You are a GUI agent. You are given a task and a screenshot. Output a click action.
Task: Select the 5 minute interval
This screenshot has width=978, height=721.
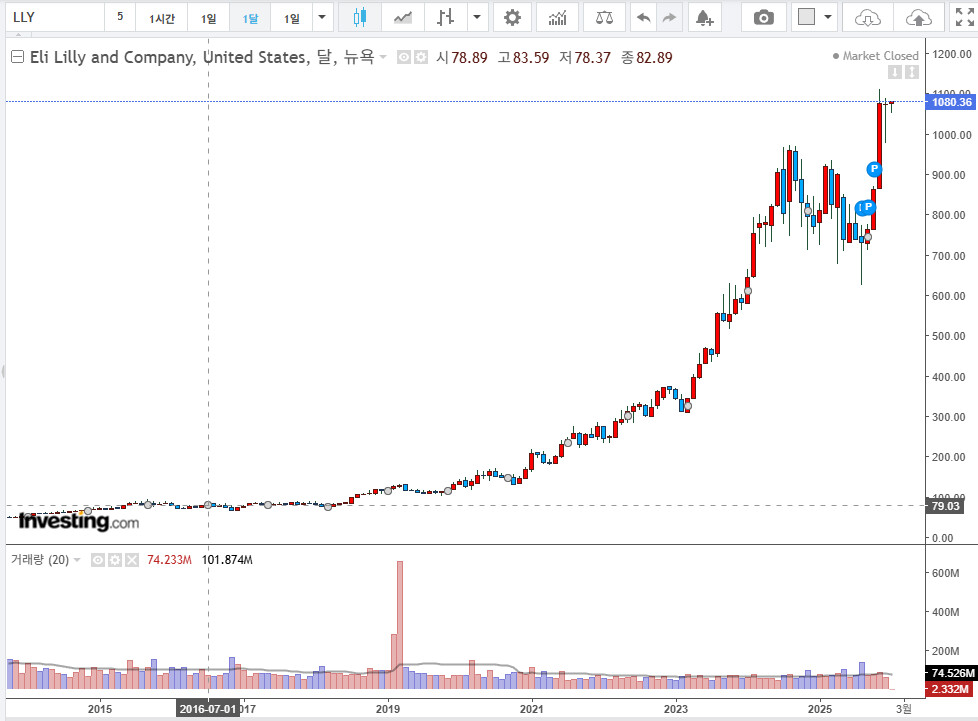(120, 17)
